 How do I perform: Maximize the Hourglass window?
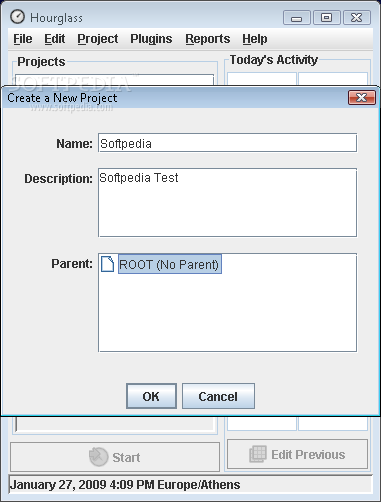327,18
